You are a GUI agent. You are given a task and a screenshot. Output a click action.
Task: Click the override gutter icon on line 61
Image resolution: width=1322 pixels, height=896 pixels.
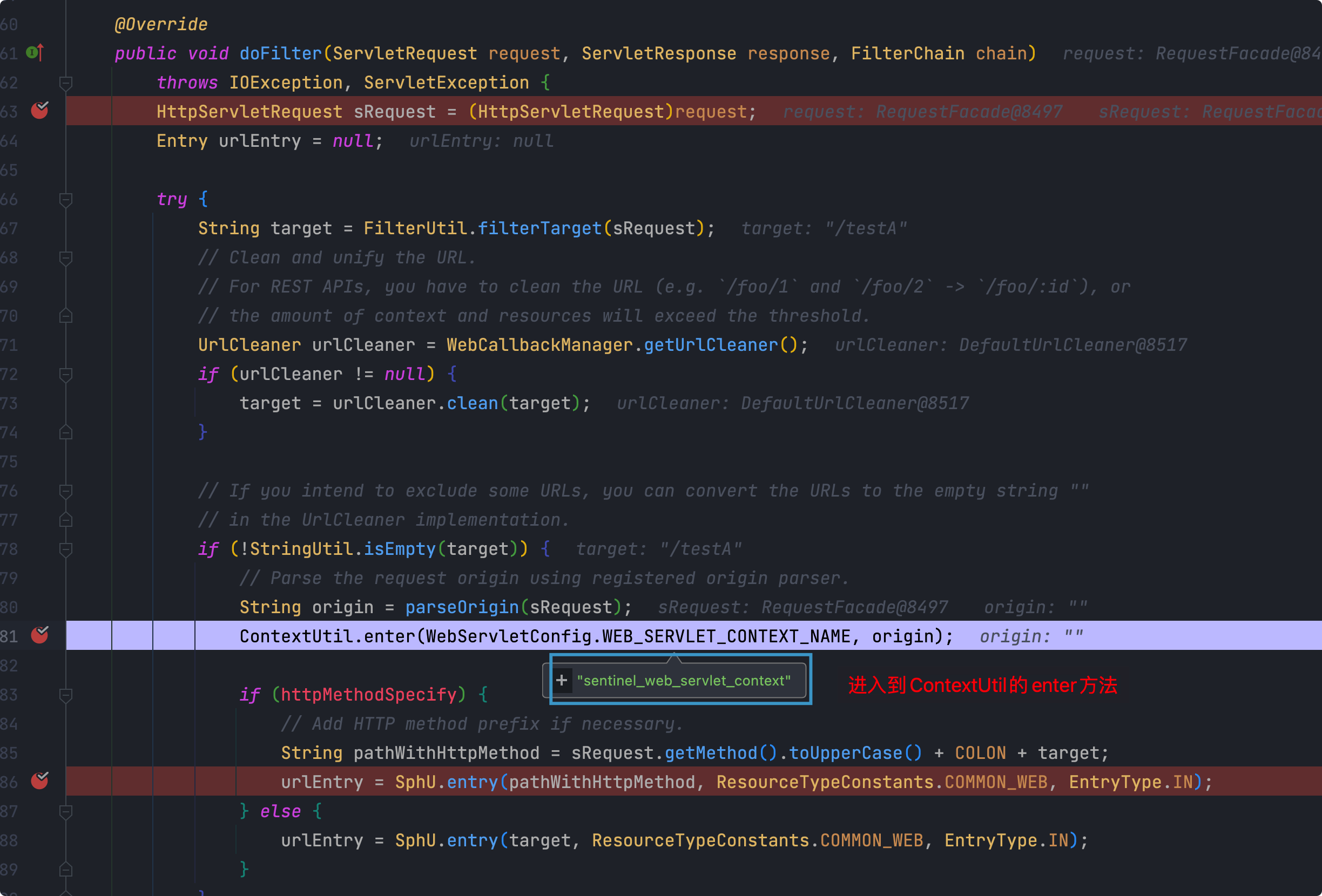tap(34, 53)
